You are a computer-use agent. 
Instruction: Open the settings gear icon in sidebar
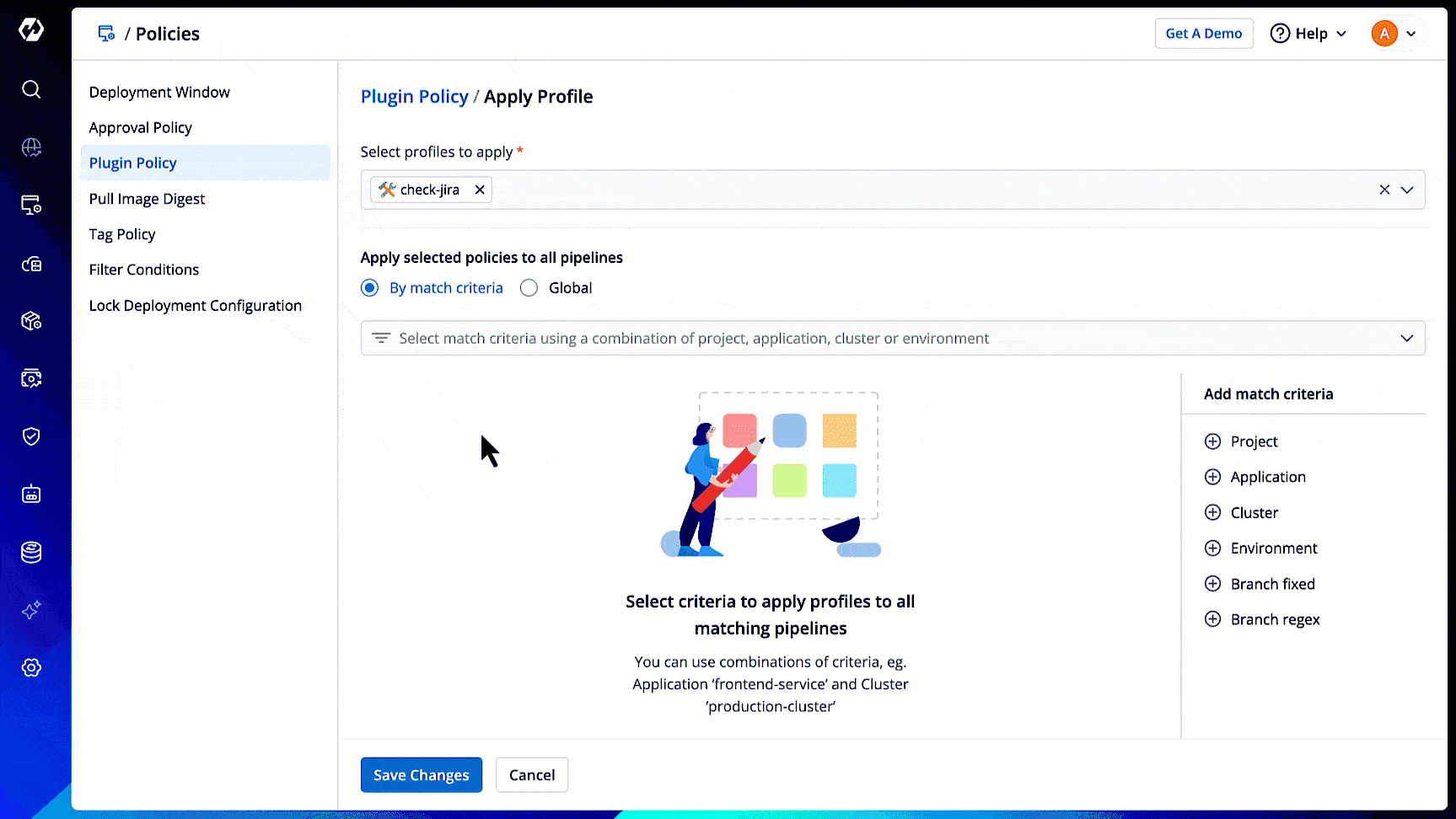(31, 668)
